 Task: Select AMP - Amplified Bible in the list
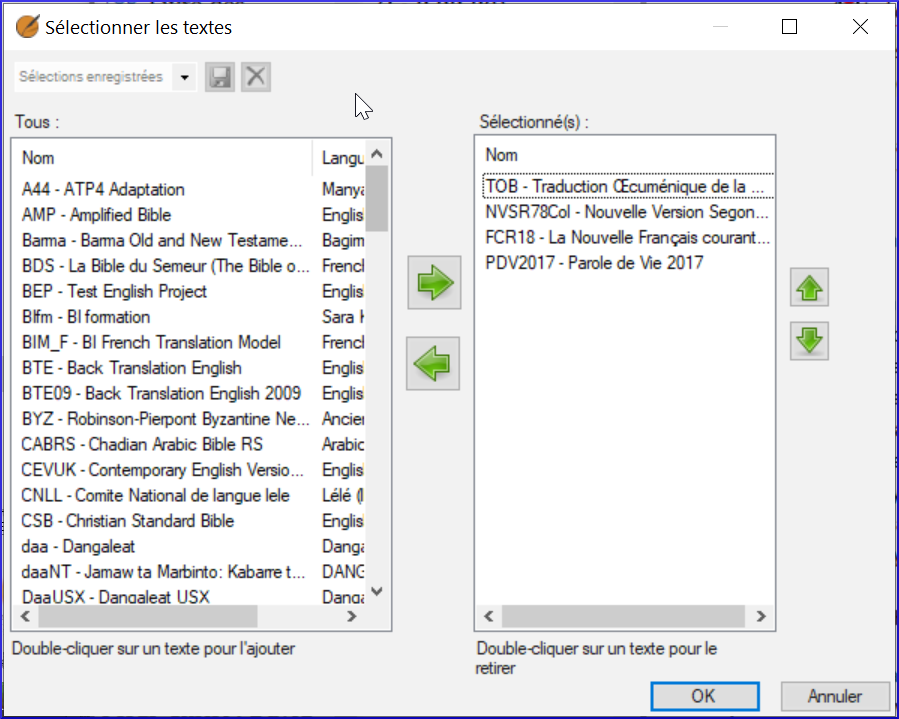click(96, 215)
